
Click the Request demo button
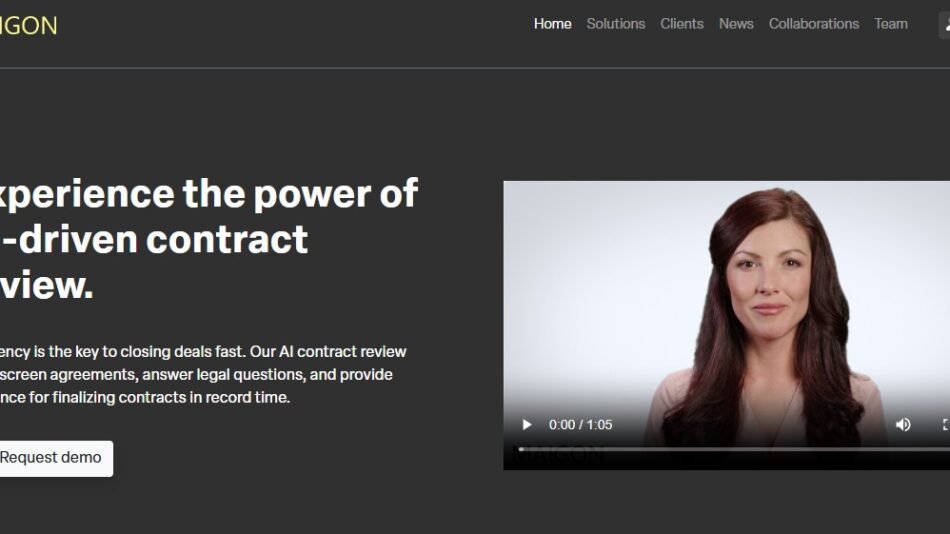pos(55,458)
